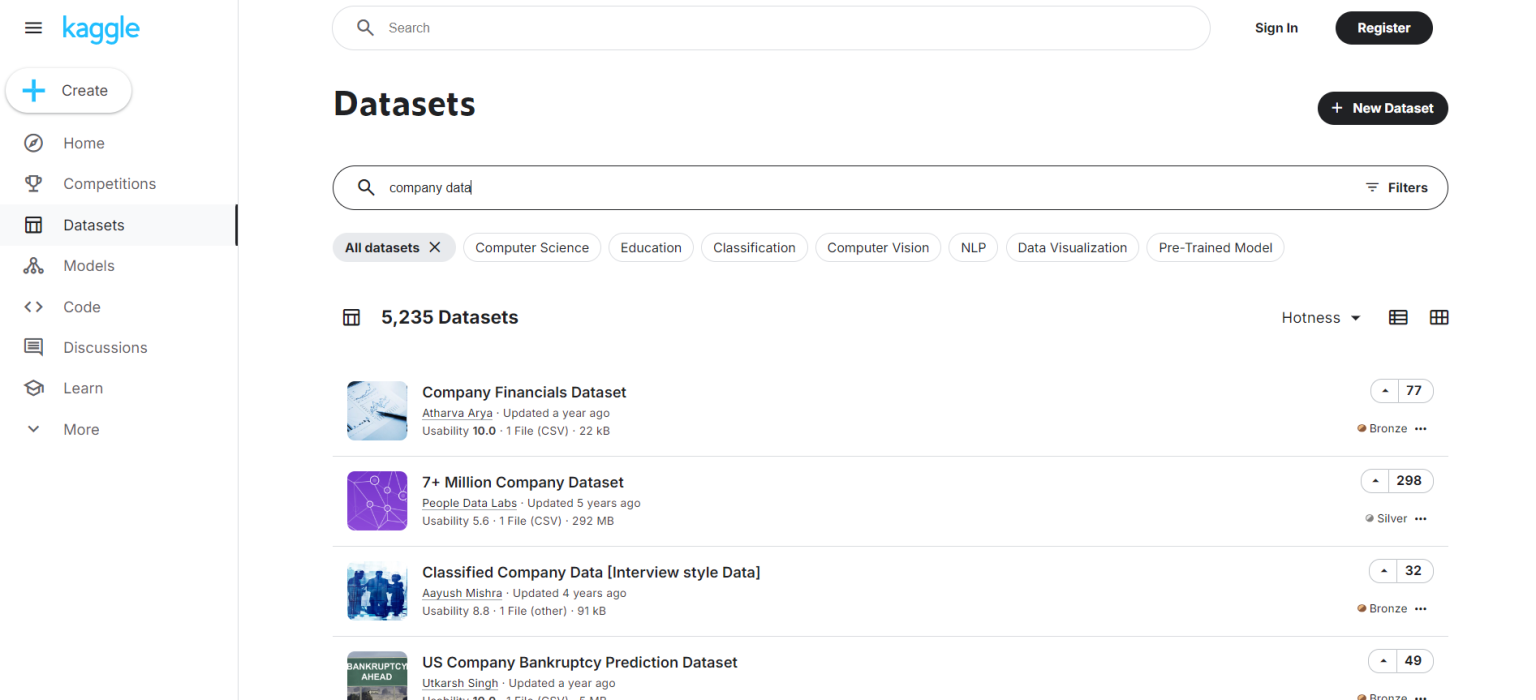Open the hamburger navigation menu

pos(33,28)
